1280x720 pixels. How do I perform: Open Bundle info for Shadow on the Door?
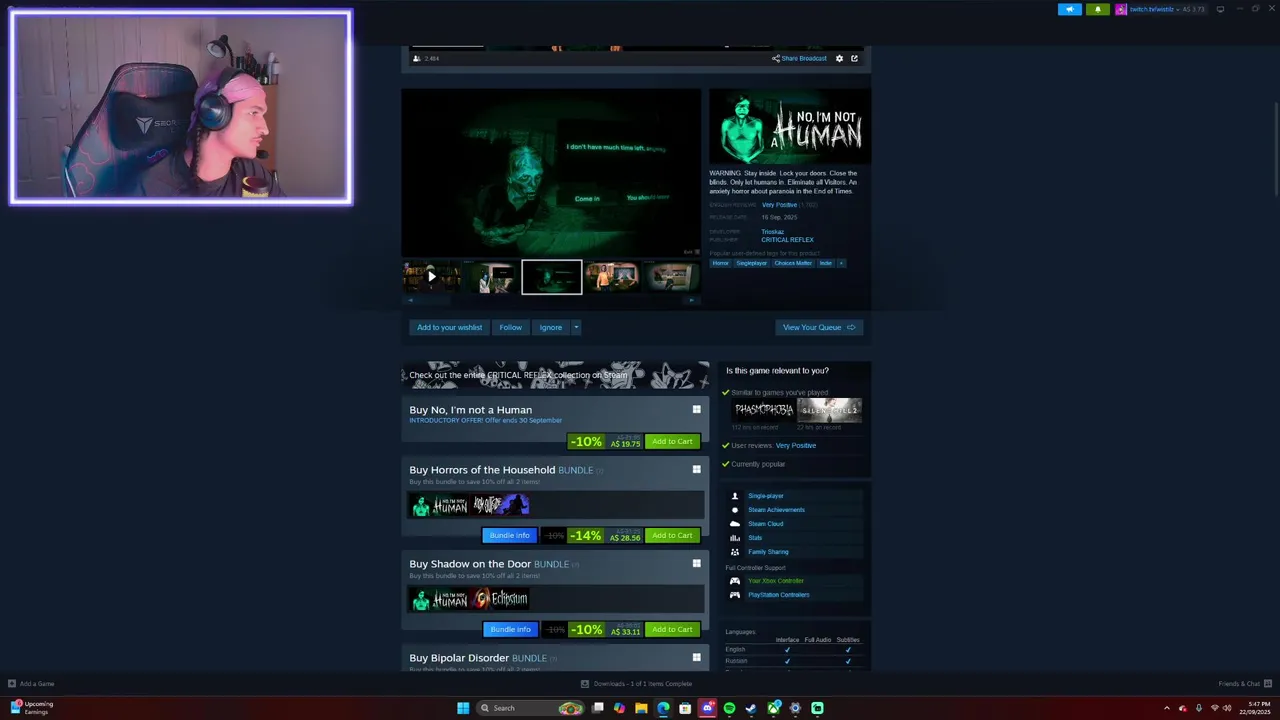[510, 629]
